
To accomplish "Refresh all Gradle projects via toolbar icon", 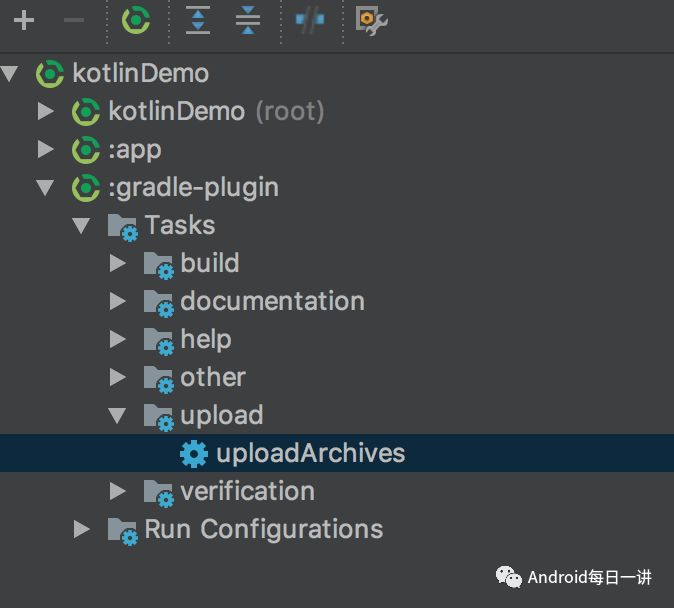I will (136, 20).
